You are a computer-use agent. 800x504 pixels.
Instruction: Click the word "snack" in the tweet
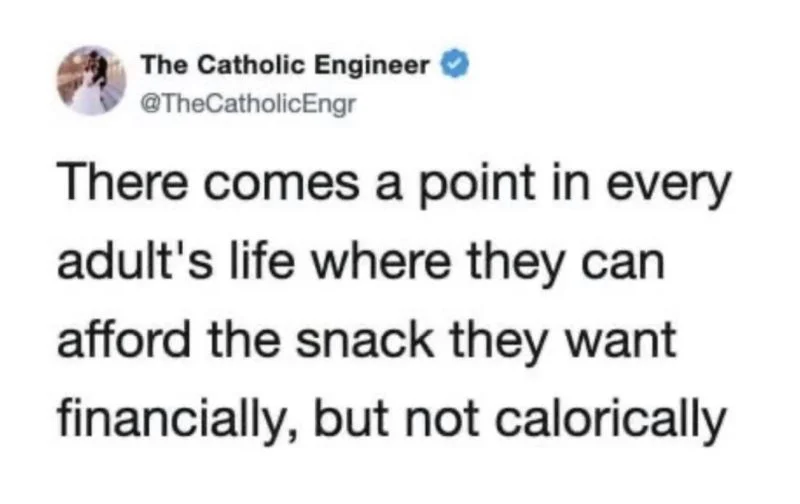point(364,341)
